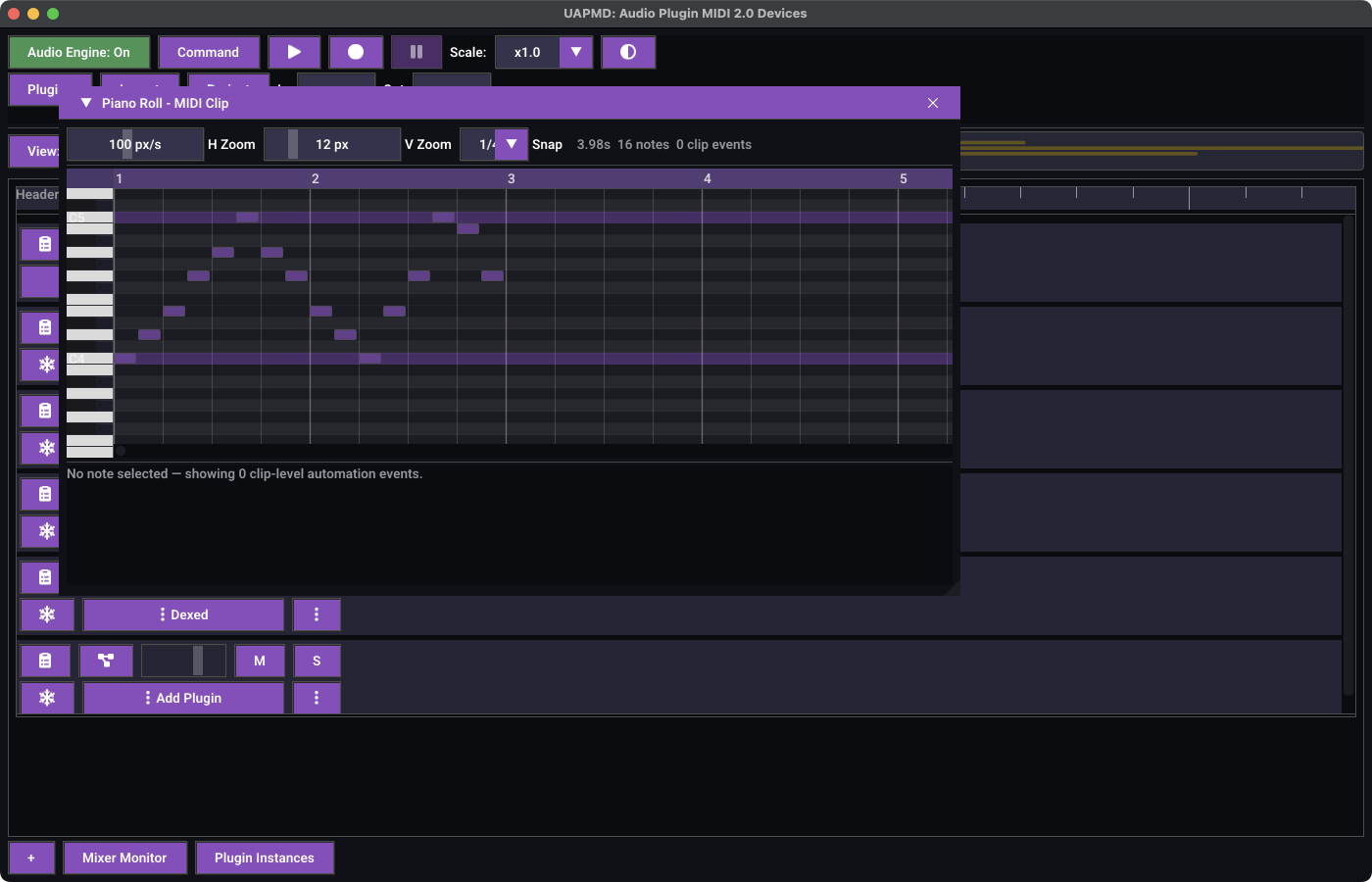1372x882 pixels.
Task: Open the Command button
Action: click(x=209, y=52)
